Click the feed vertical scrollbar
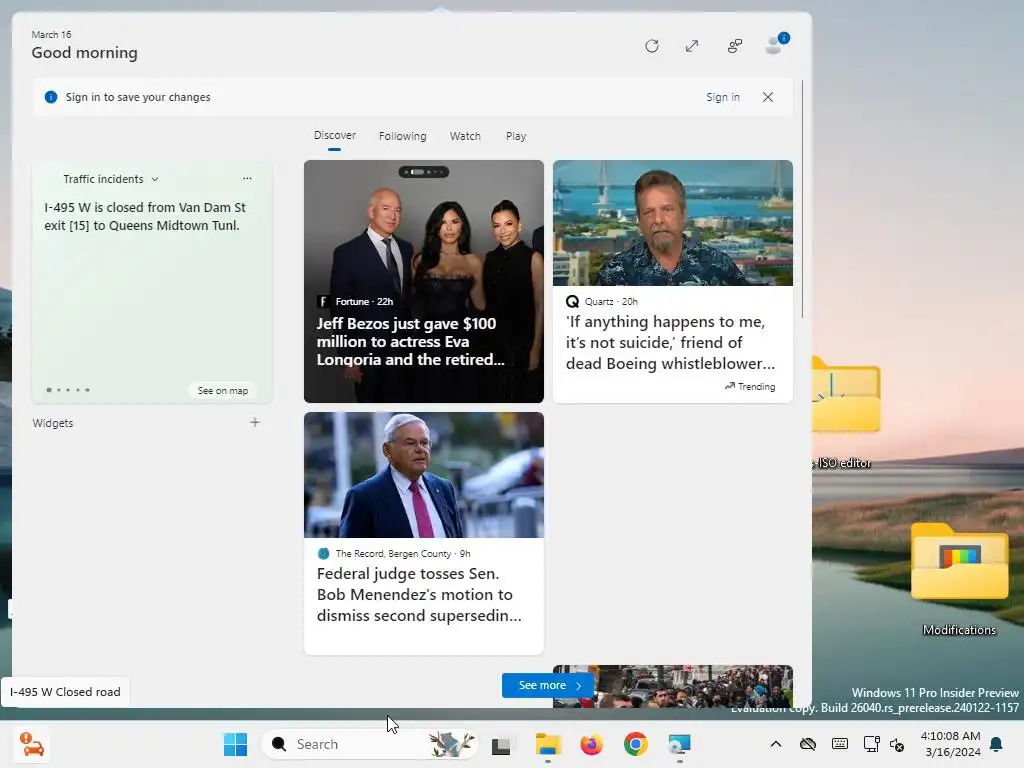 click(802, 199)
